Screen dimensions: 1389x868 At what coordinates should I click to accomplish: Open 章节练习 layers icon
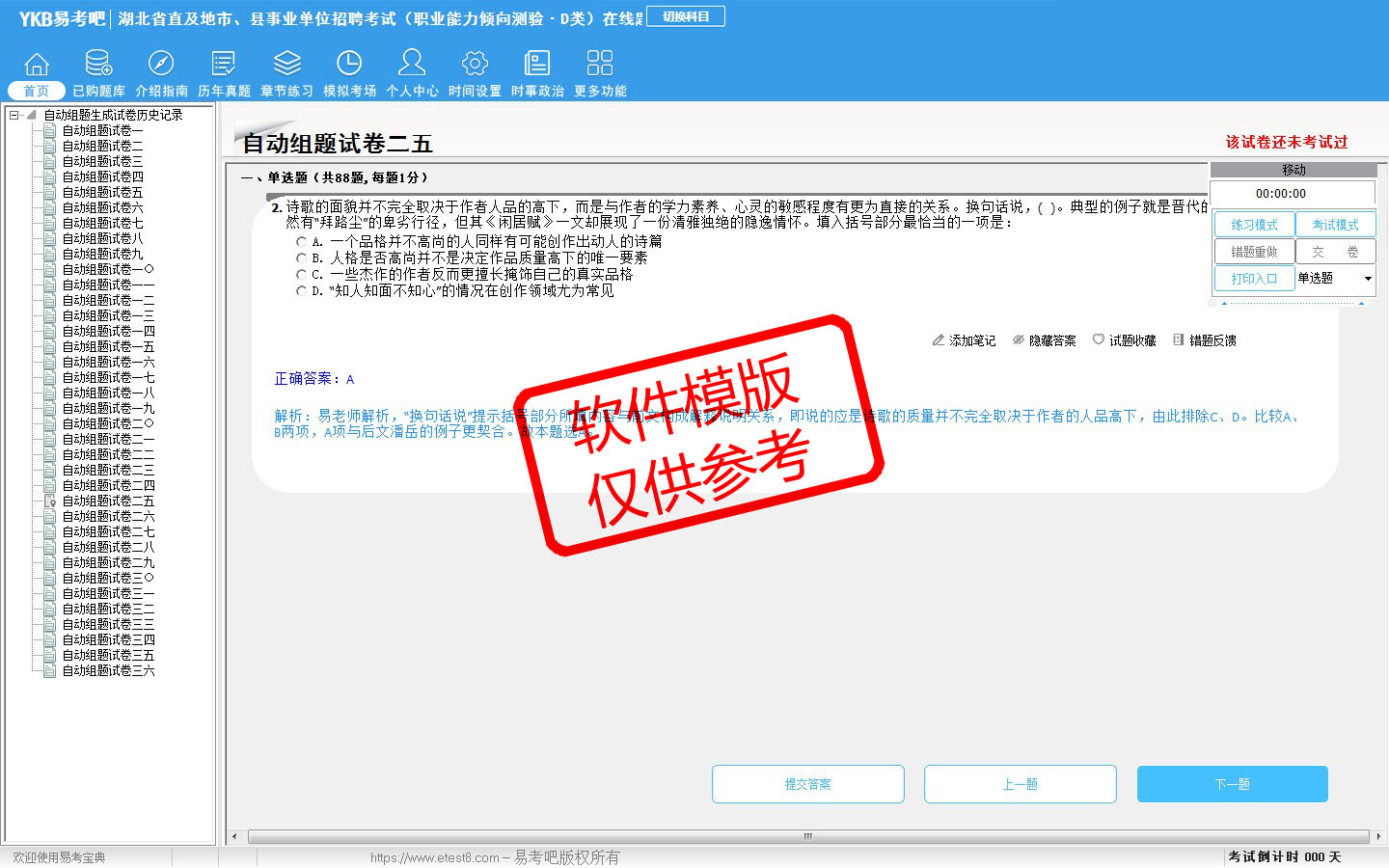point(286,64)
